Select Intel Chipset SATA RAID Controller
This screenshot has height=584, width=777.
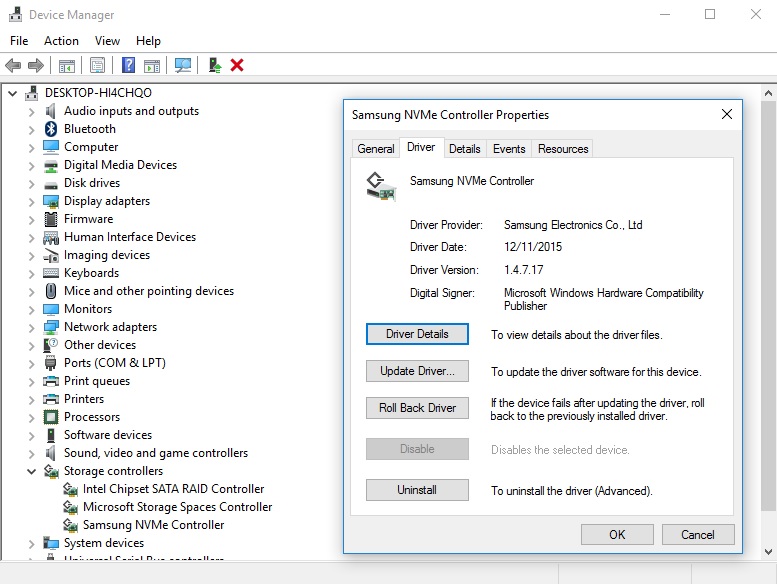(x=173, y=489)
